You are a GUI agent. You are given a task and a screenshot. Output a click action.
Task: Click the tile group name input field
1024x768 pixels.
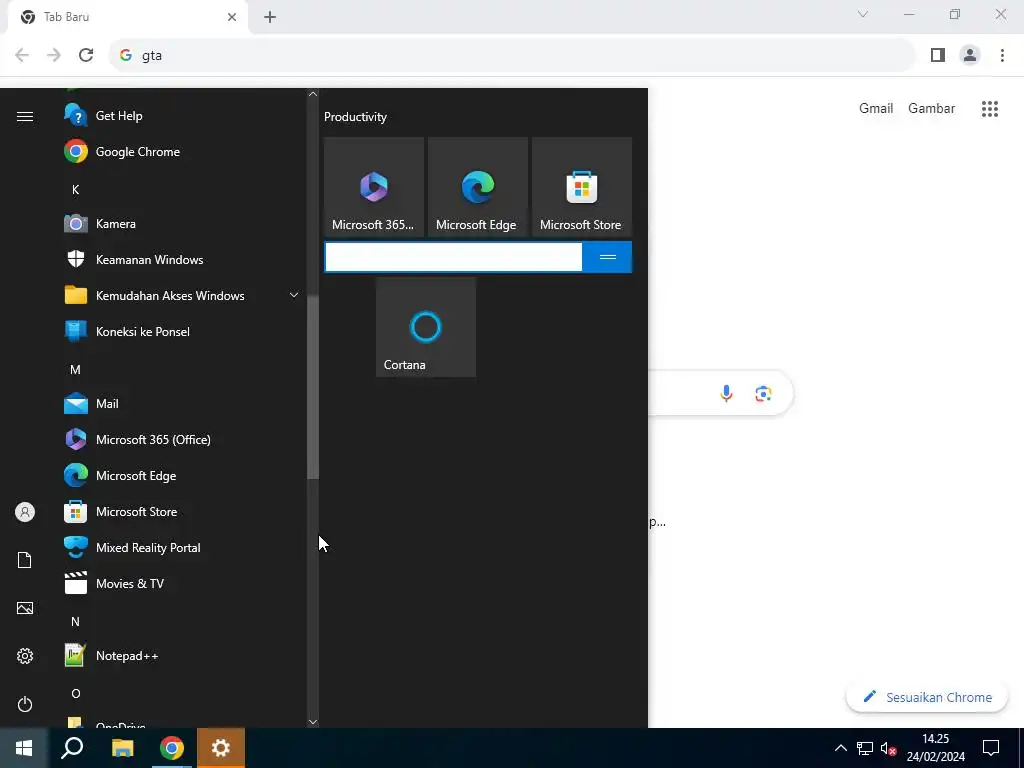coord(453,257)
